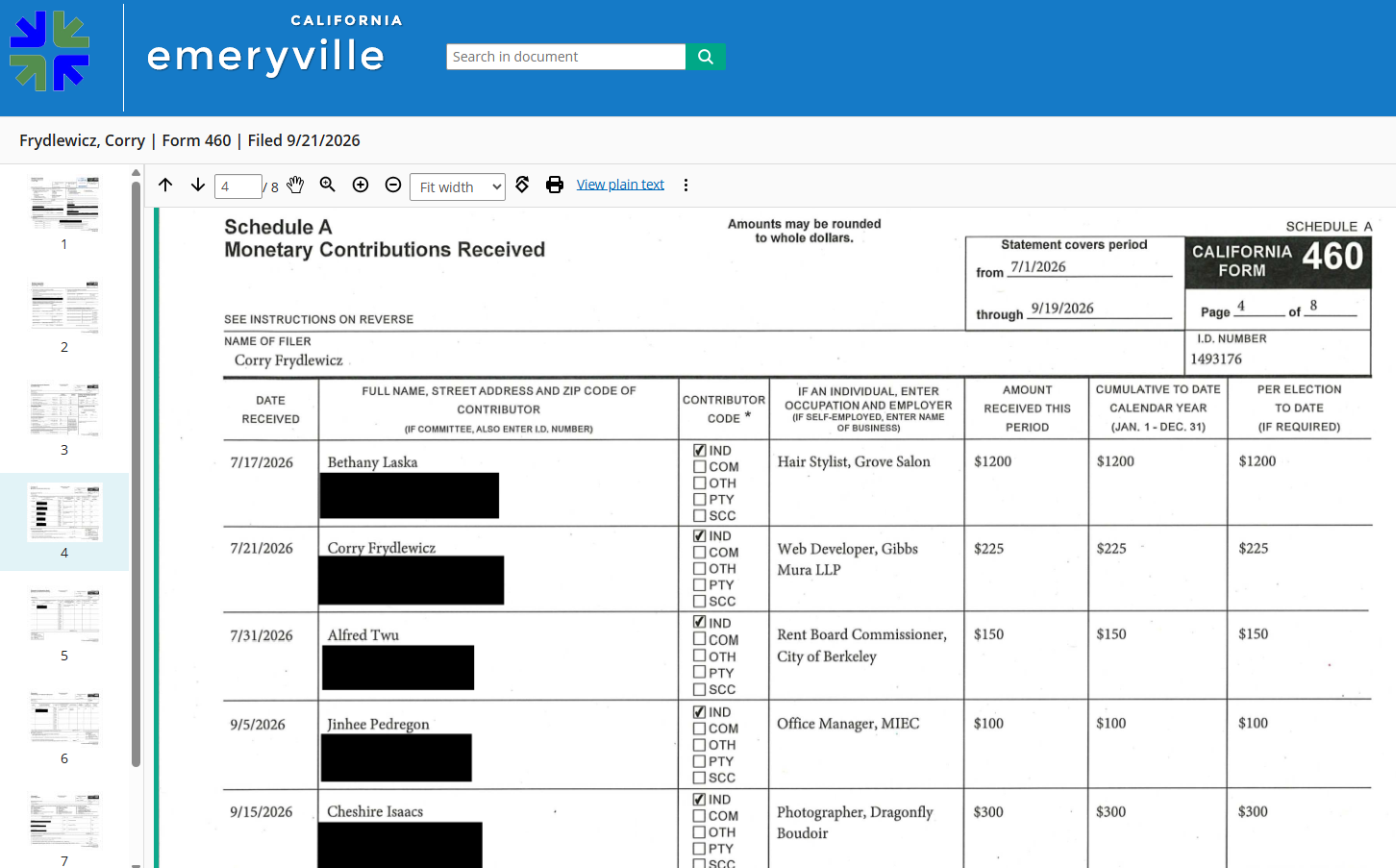Screen dimensions: 1396x868
Task: Go to next page with down arrow
Action: pos(198,185)
